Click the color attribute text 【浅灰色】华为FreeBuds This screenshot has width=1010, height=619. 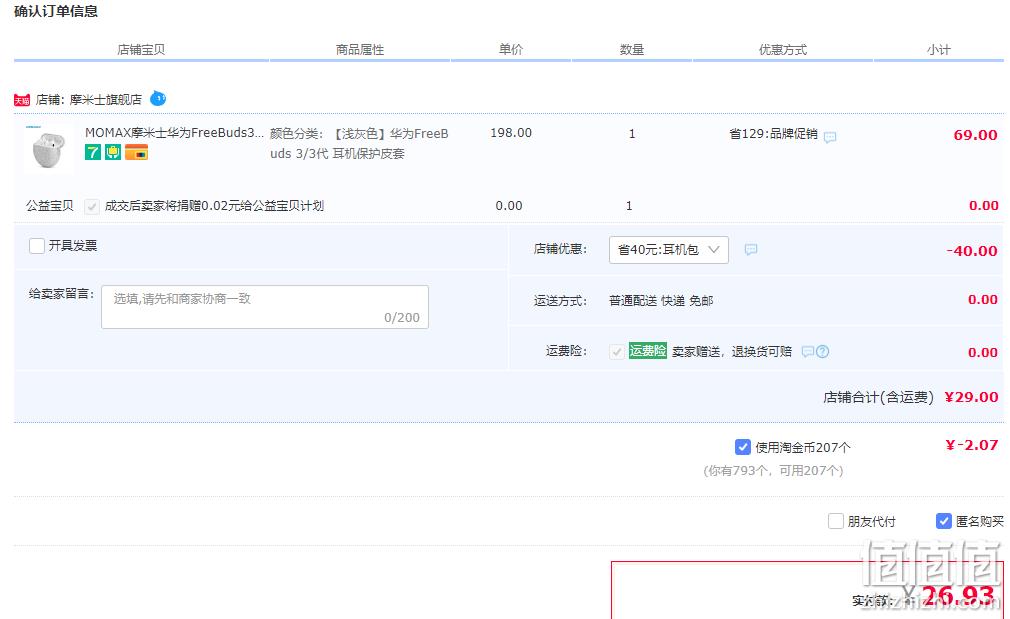point(359,143)
